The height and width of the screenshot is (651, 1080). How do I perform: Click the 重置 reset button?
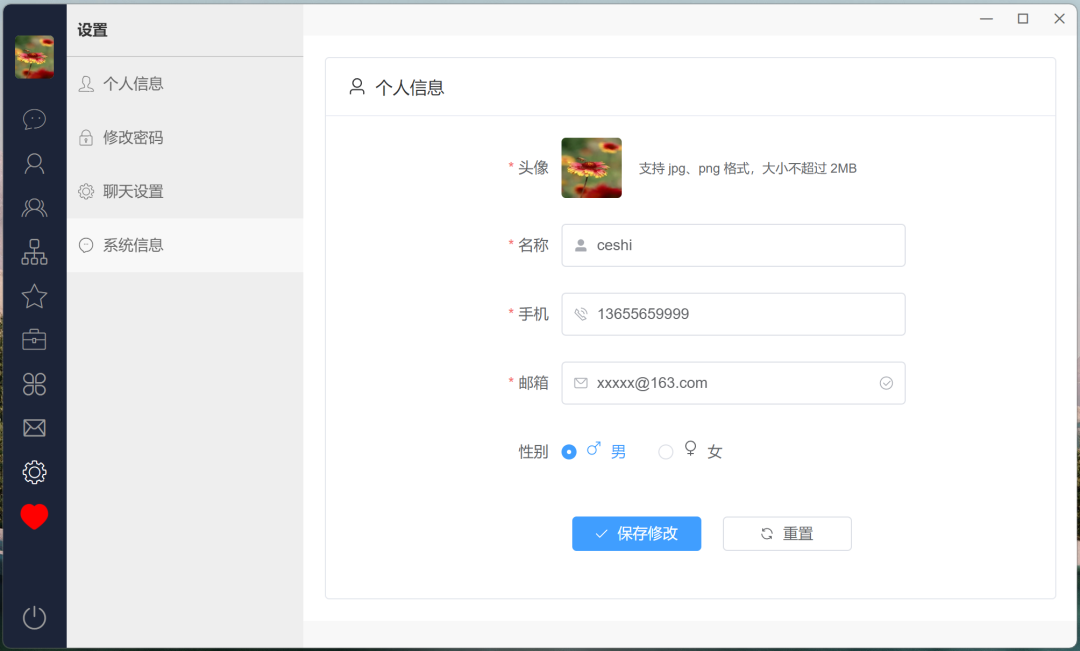(787, 534)
